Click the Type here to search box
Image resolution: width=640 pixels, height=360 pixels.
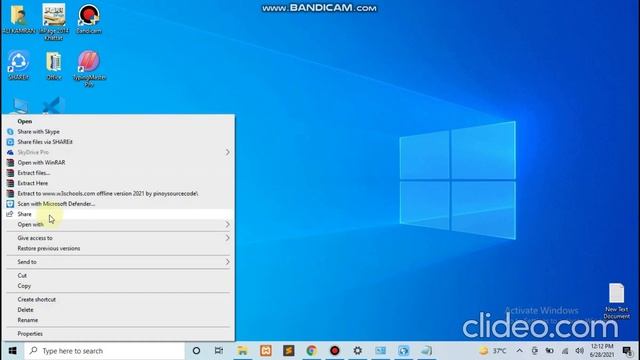(x=104, y=351)
